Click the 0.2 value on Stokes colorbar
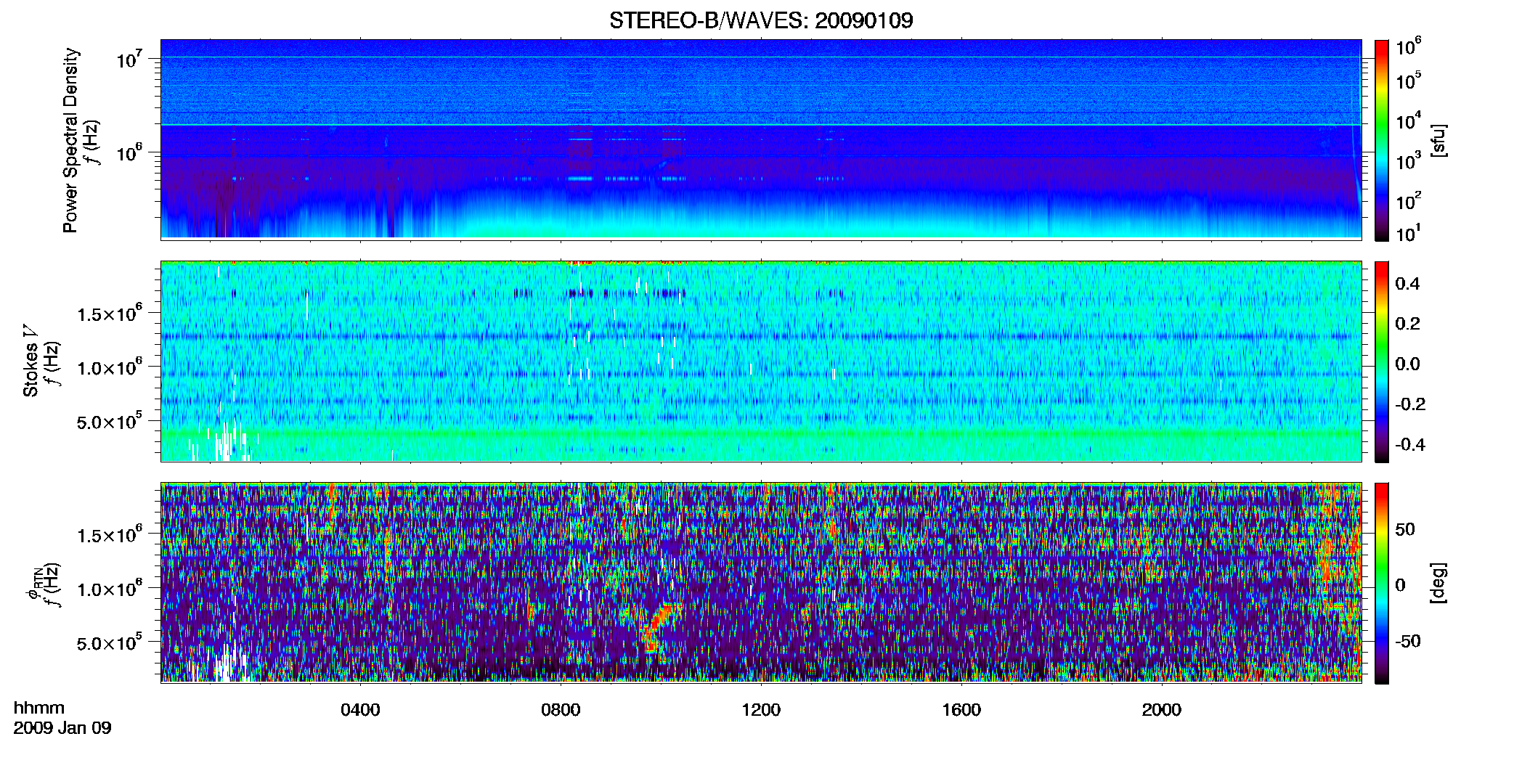1522x784 pixels. point(1407,324)
